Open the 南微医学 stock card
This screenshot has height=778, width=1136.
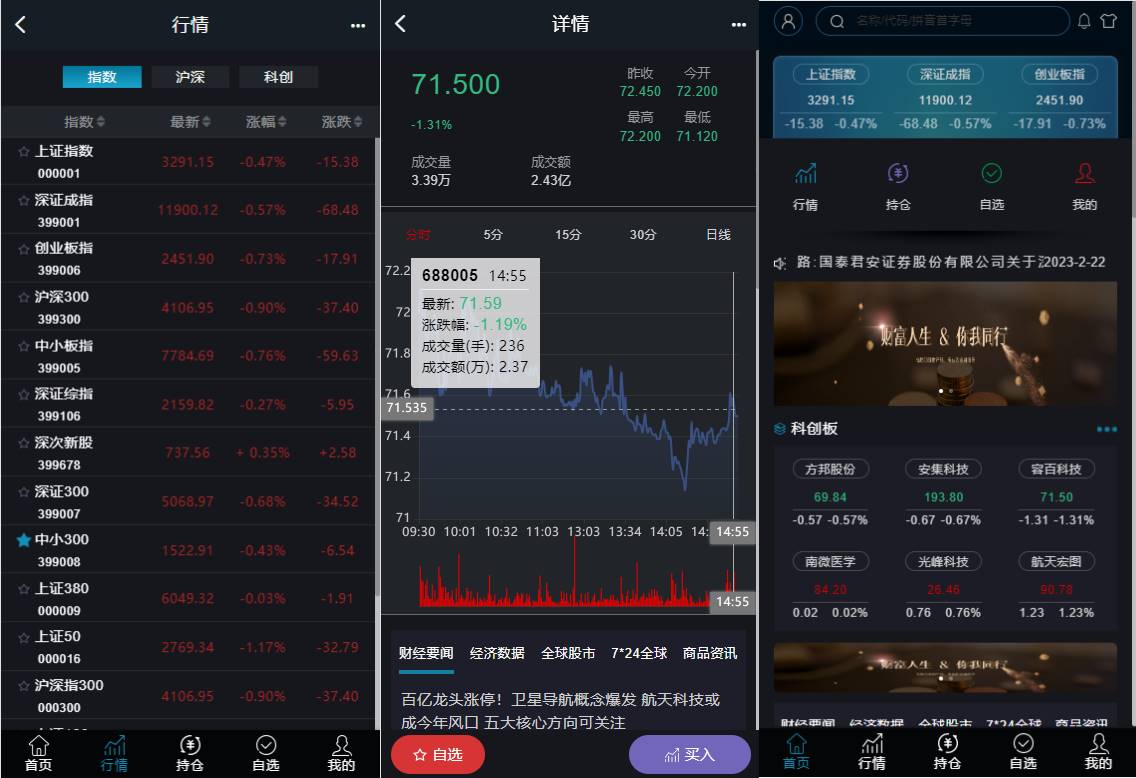tap(830, 585)
